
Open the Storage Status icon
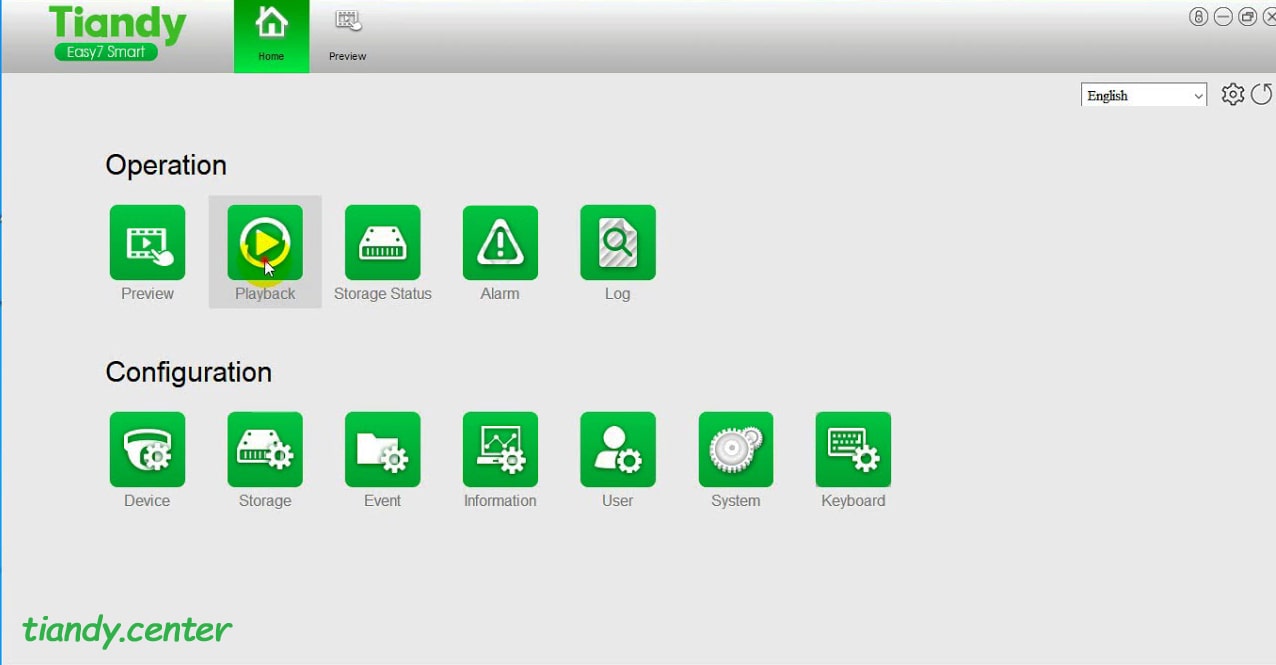click(382, 242)
